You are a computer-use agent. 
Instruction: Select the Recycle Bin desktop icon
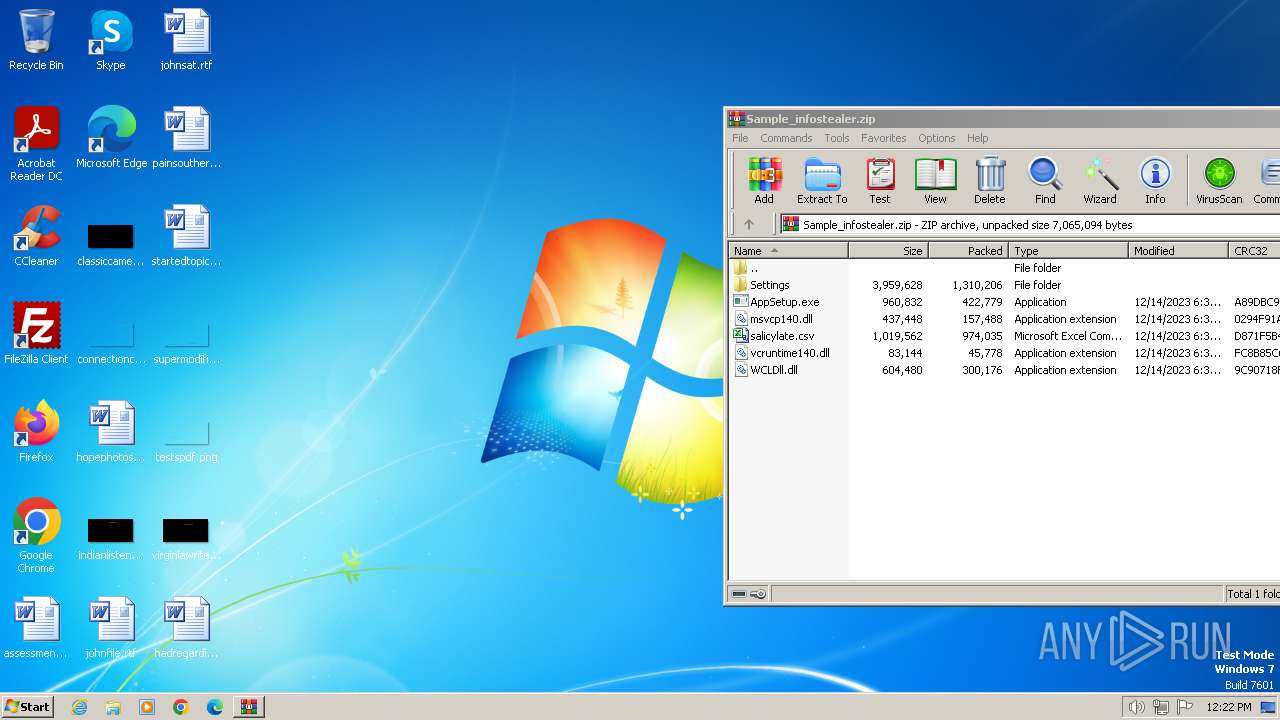[x=36, y=40]
